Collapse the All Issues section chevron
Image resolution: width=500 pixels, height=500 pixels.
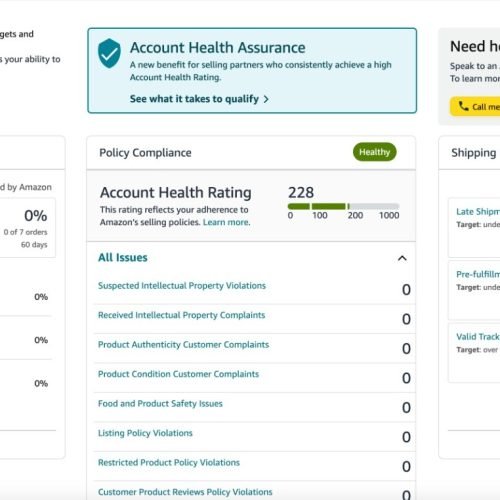point(402,258)
